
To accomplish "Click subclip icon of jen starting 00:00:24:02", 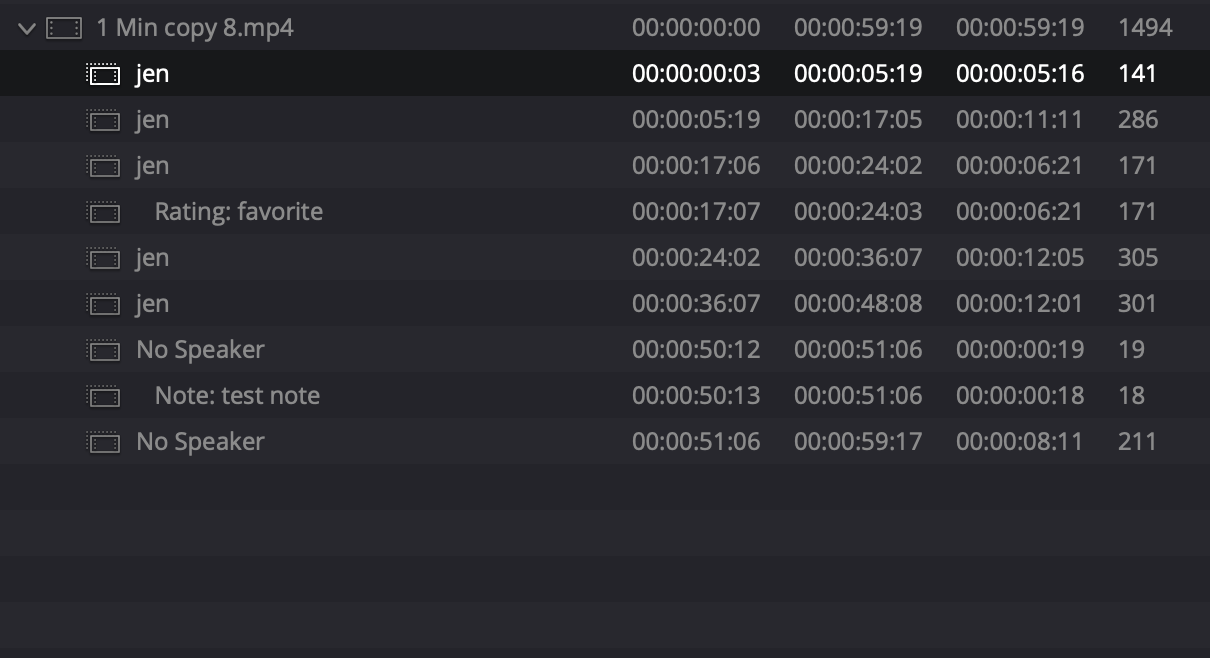I will pyautogui.click(x=103, y=258).
